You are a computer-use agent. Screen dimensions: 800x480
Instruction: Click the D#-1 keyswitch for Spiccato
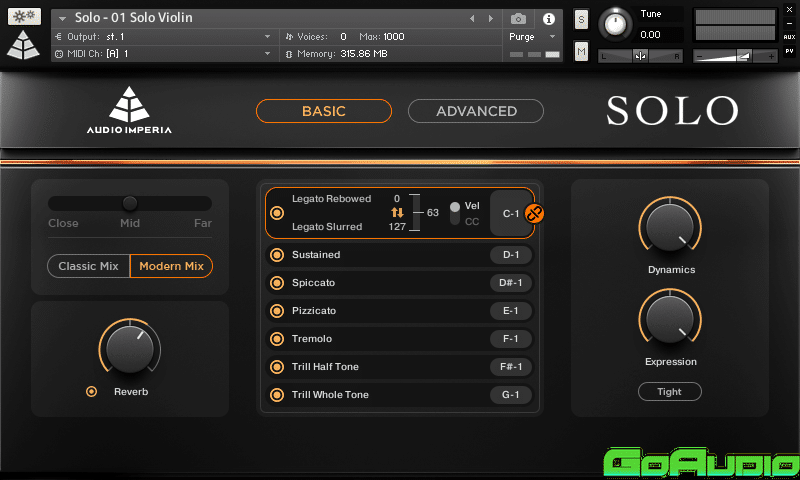[511, 283]
